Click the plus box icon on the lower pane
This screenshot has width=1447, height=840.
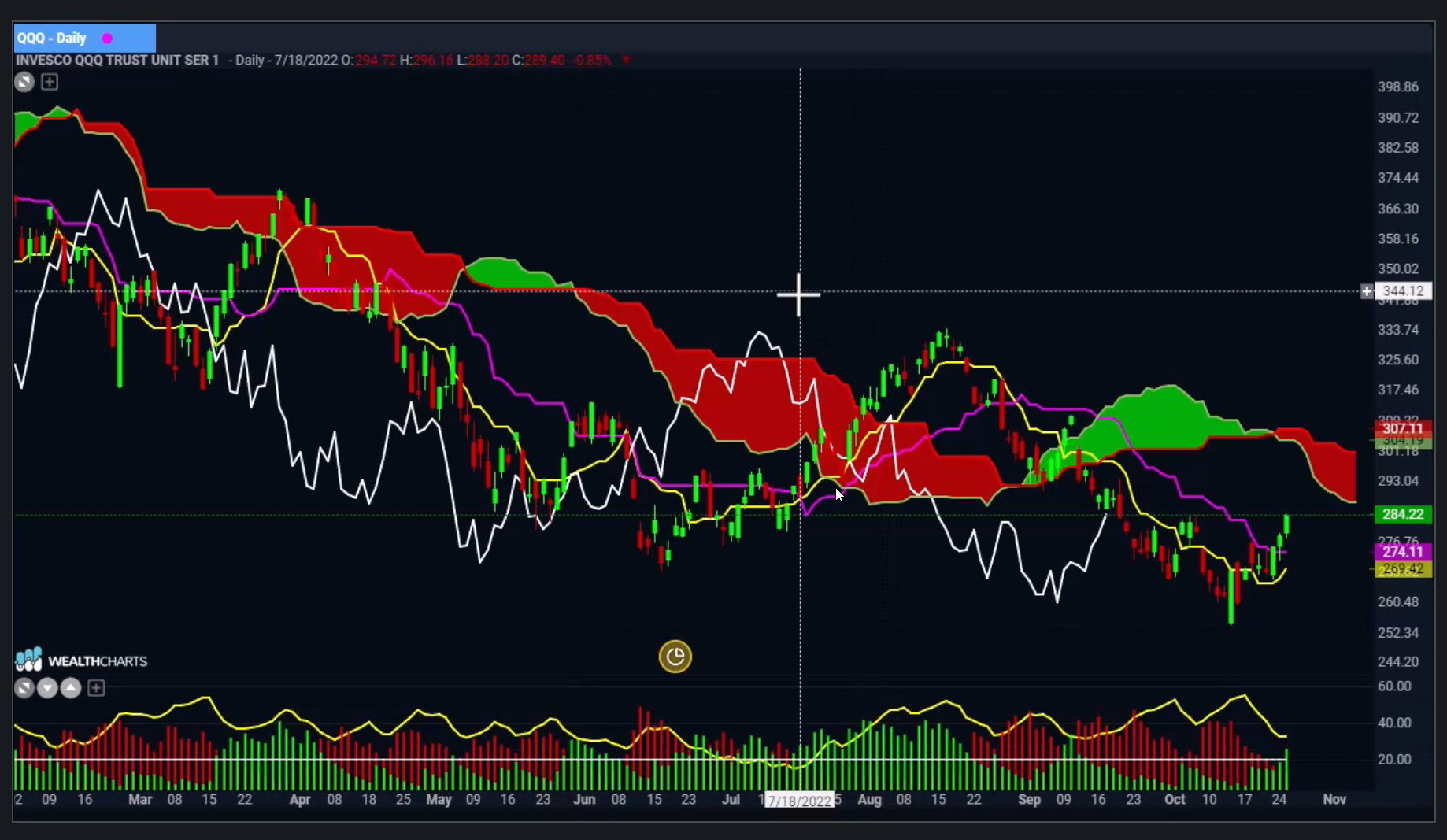(x=96, y=688)
